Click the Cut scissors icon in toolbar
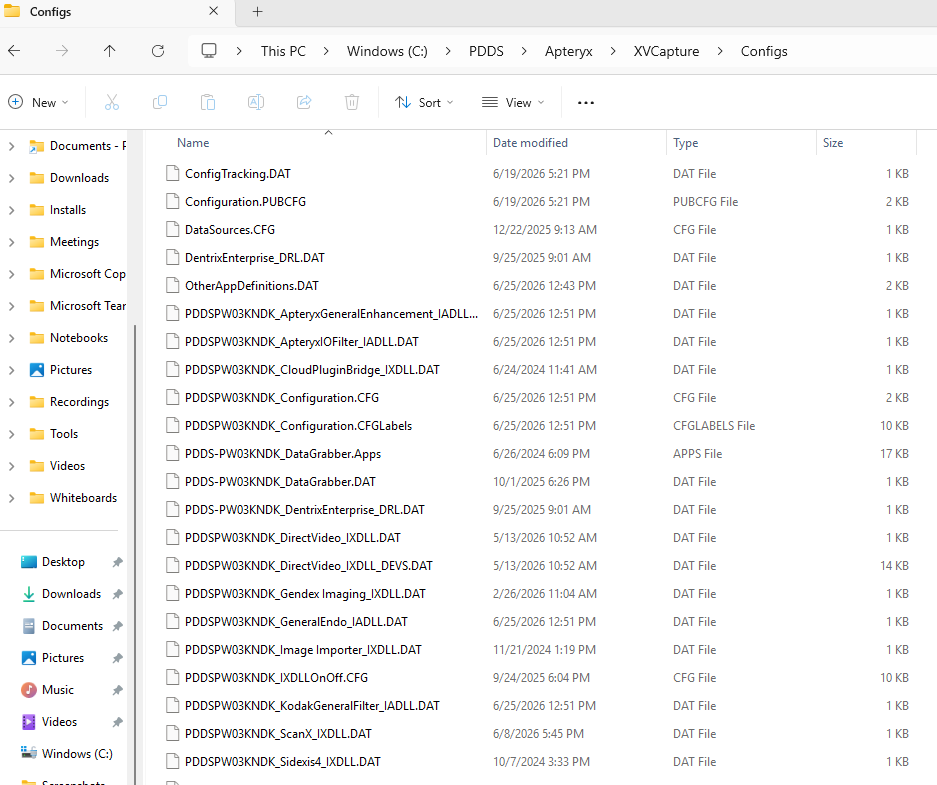Image resolution: width=937 pixels, height=785 pixels. click(112, 102)
